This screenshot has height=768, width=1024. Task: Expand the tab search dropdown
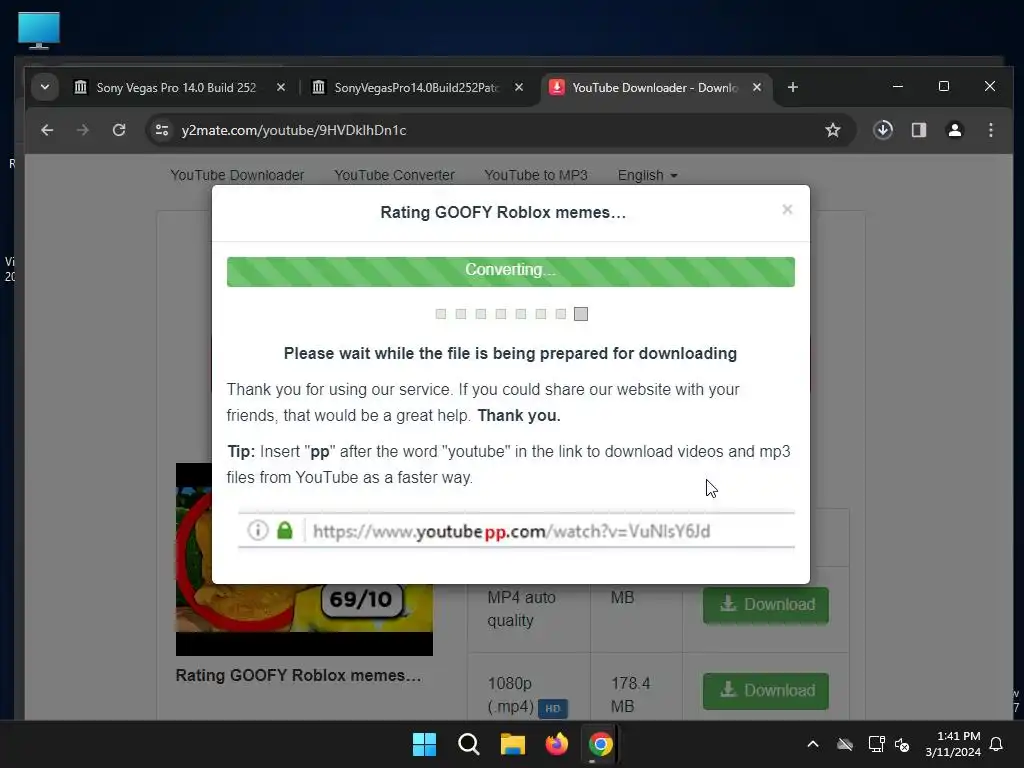pyautogui.click(x=44, y=87)
